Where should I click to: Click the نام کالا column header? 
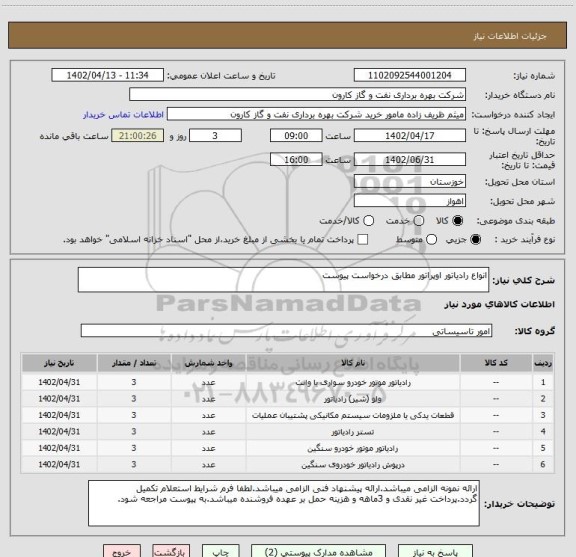click(x=353, y=363)
